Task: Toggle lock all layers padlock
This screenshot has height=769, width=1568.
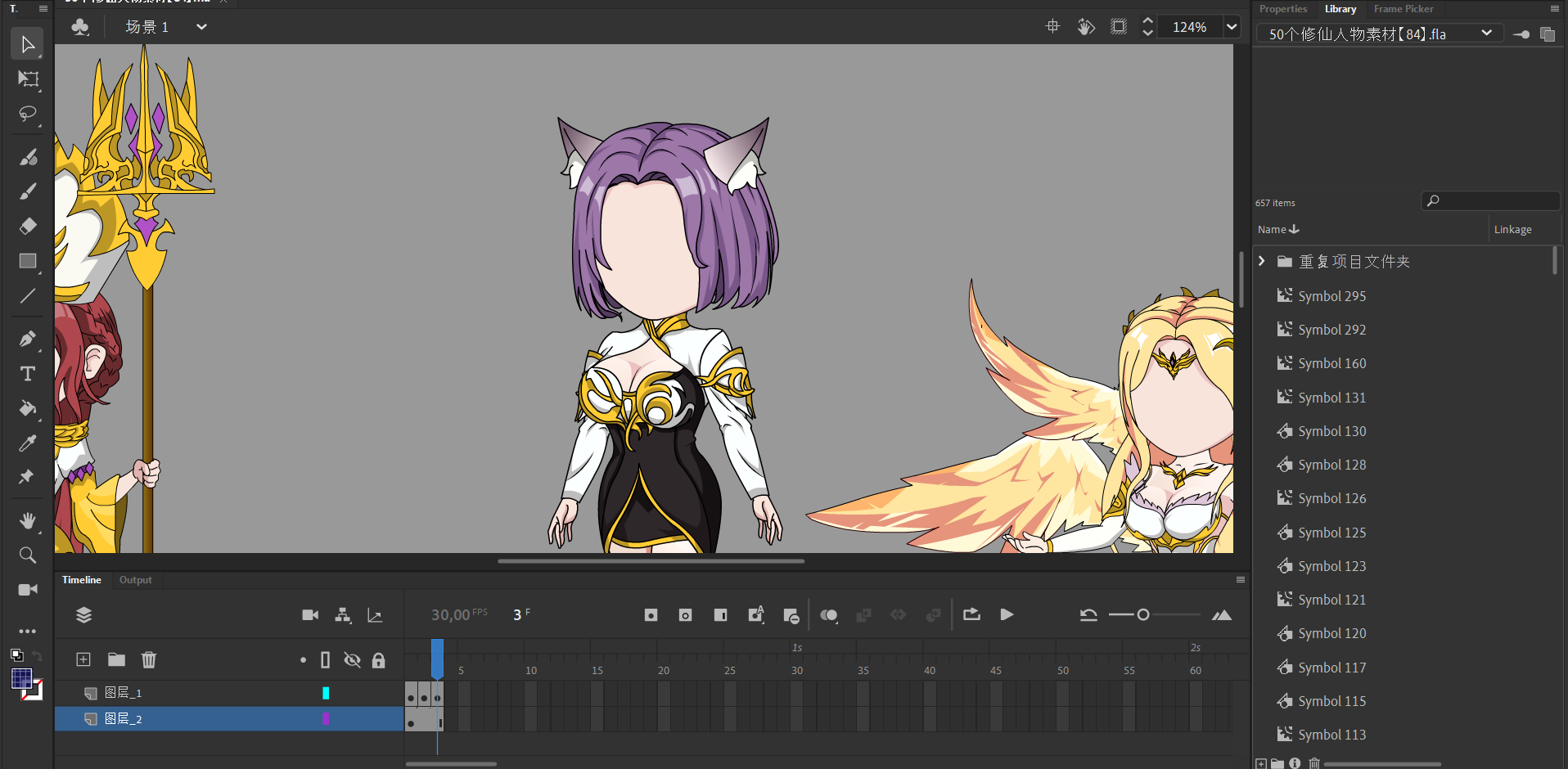Action: [378, 660]
